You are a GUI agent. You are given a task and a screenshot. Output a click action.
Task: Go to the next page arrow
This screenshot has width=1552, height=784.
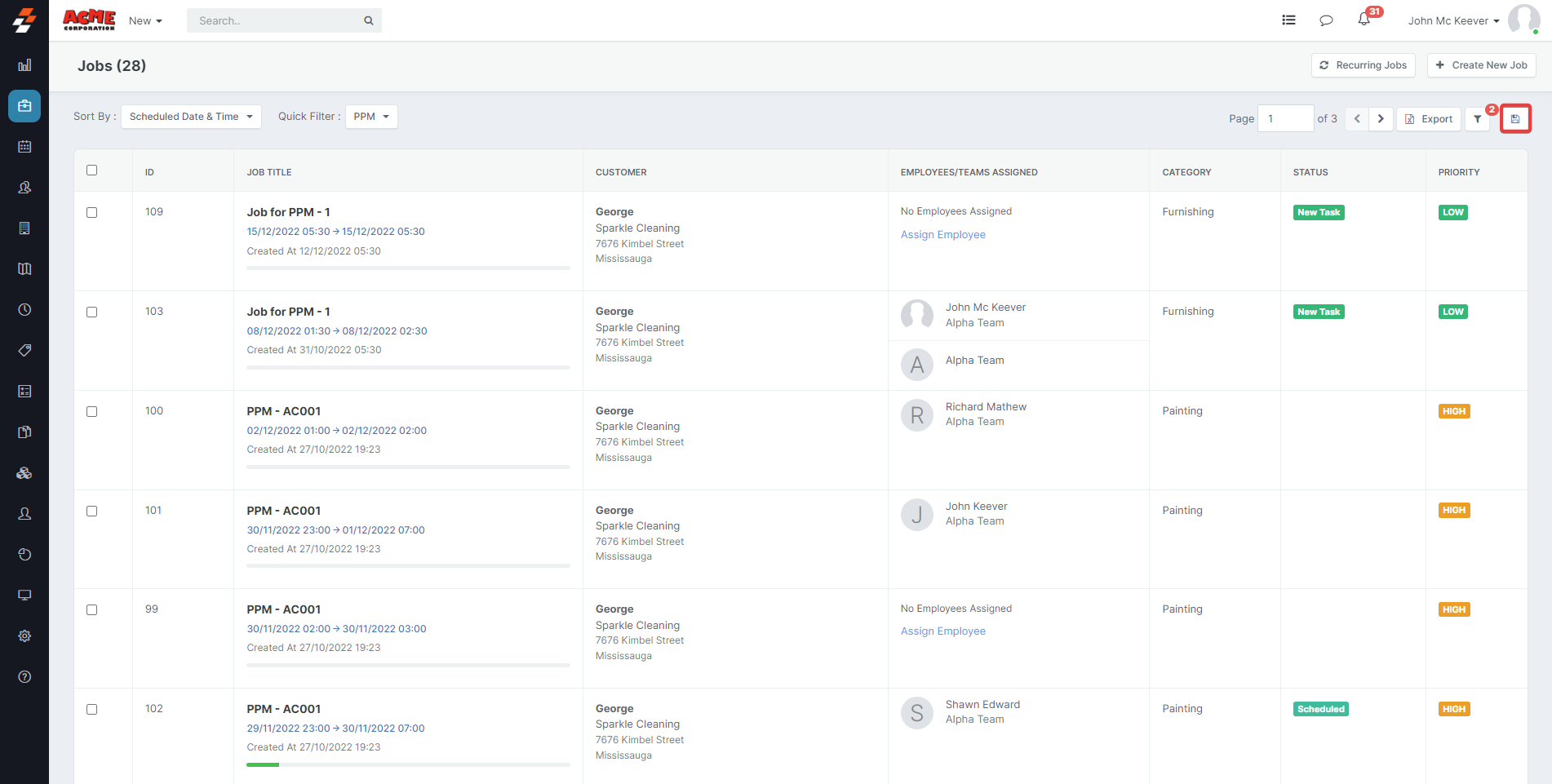tap(1381, 119)
